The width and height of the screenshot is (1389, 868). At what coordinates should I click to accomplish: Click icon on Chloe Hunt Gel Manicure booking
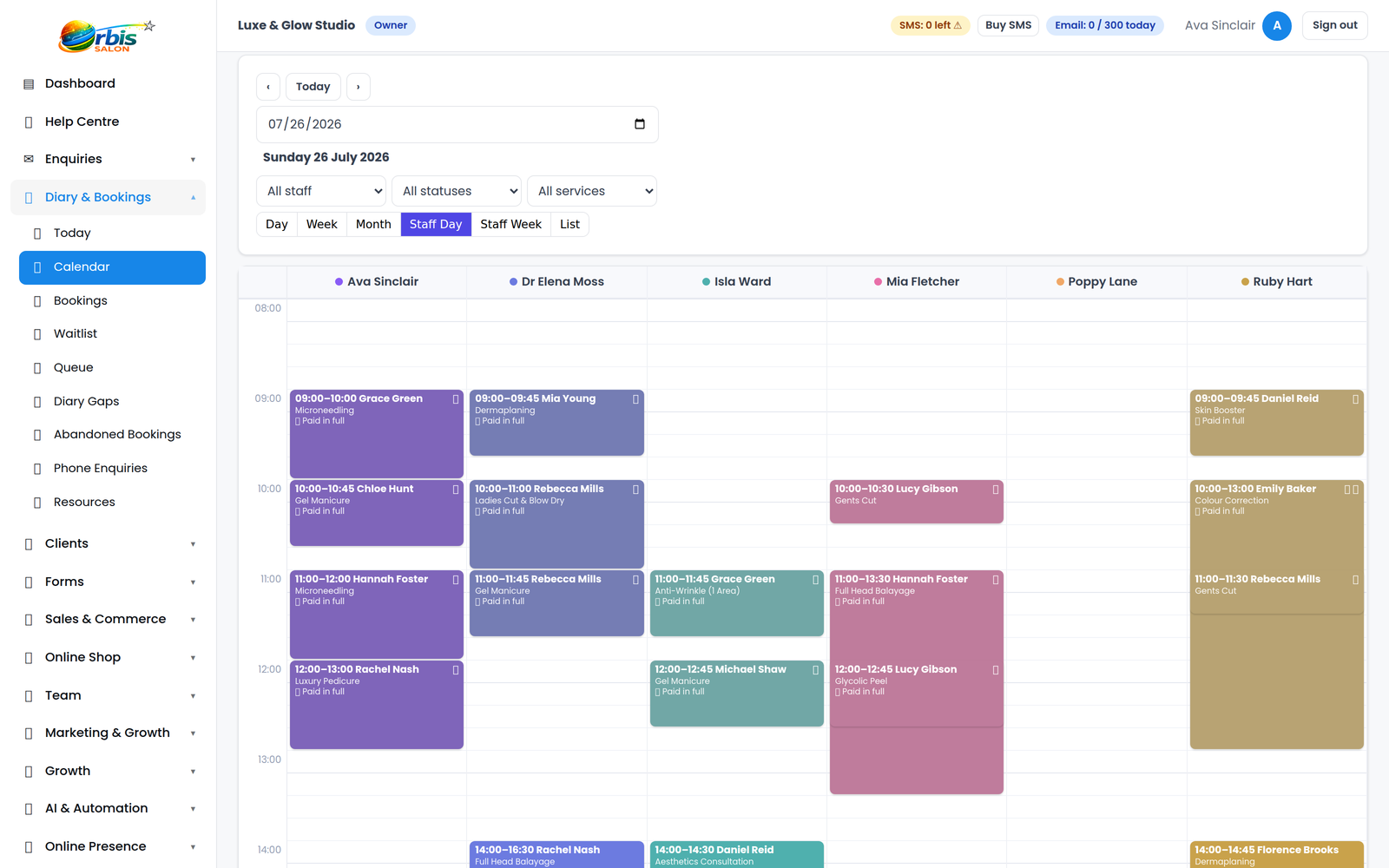pos(456,490)
